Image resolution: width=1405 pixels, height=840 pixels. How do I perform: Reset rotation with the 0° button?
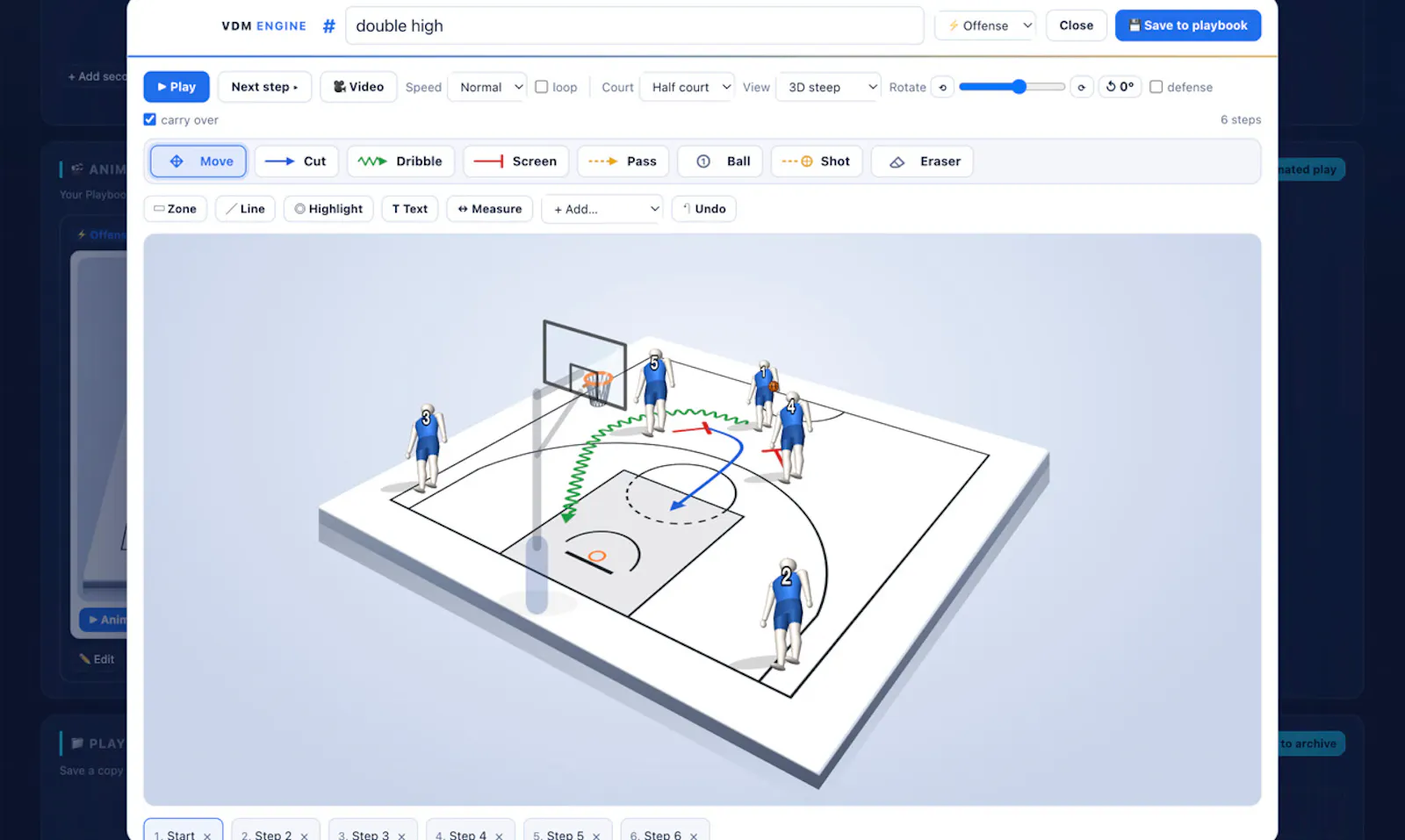pyautogui.click(x=1120, y=87)
